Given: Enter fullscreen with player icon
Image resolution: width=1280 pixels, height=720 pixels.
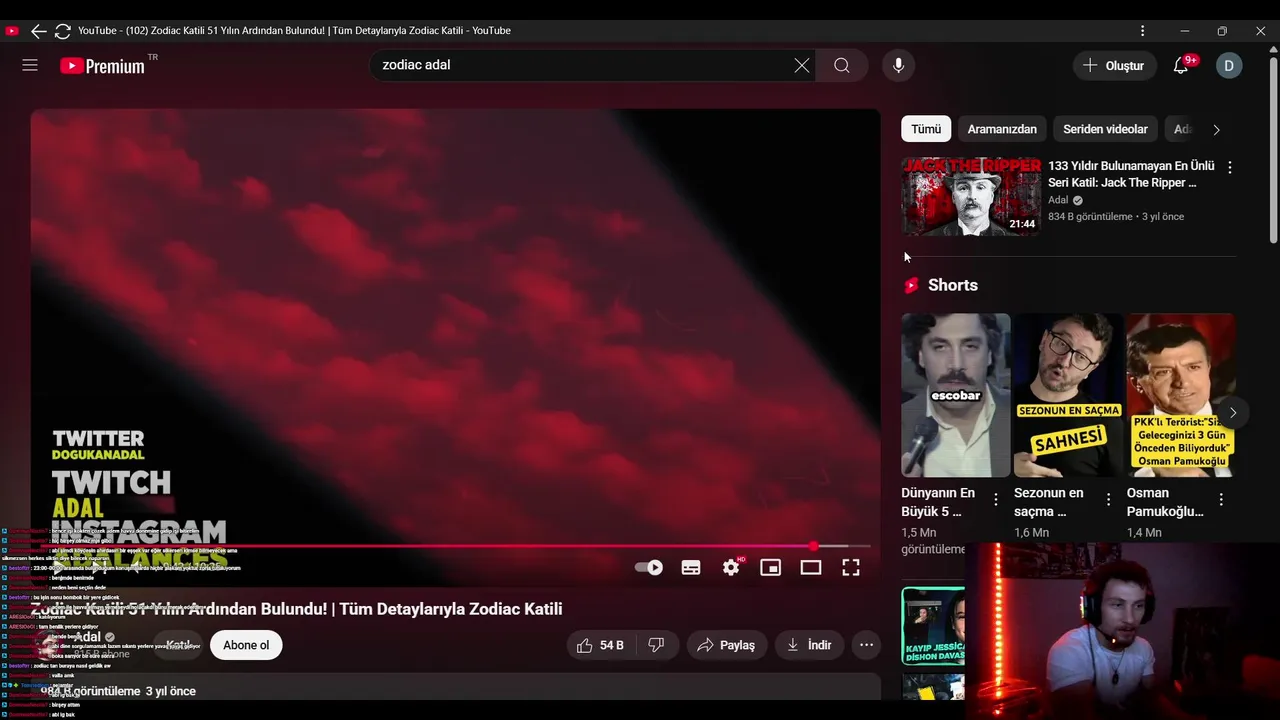Looking at the screenshot, I should tap(851, 568).
